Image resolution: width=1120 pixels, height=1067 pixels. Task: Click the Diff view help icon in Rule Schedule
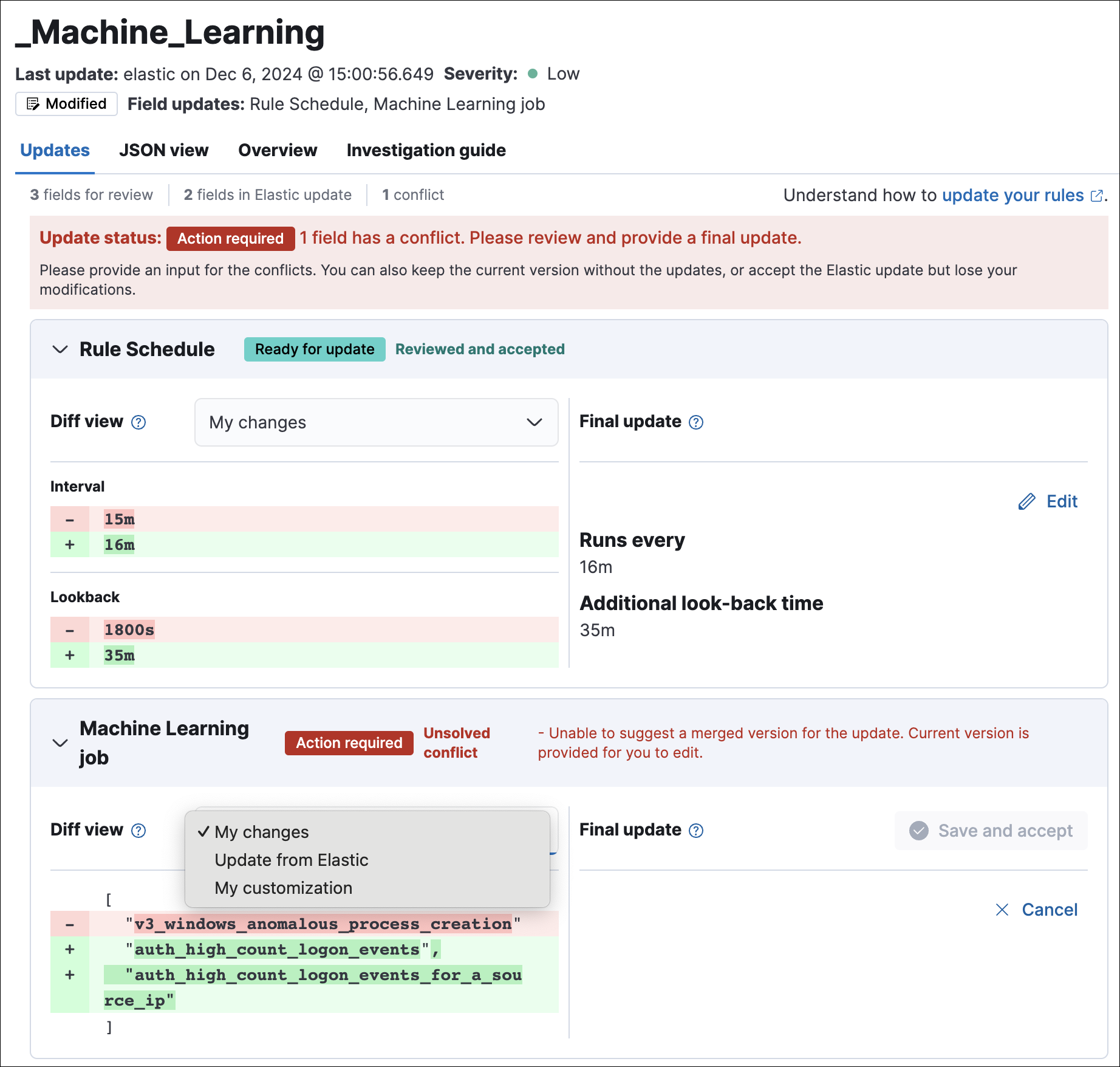tap(138, 422)
